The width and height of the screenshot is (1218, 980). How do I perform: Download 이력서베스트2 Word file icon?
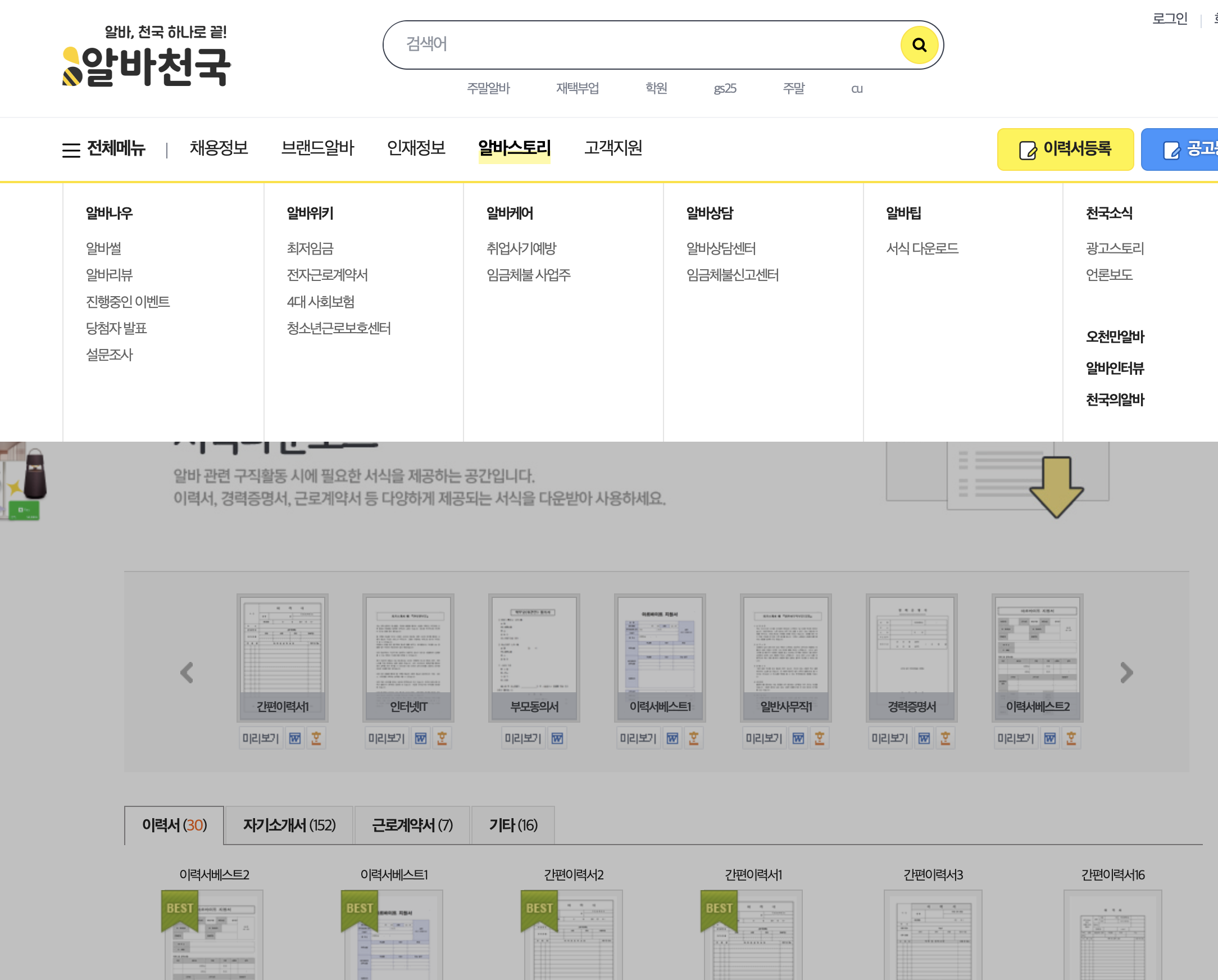[x=1049, y=738]
